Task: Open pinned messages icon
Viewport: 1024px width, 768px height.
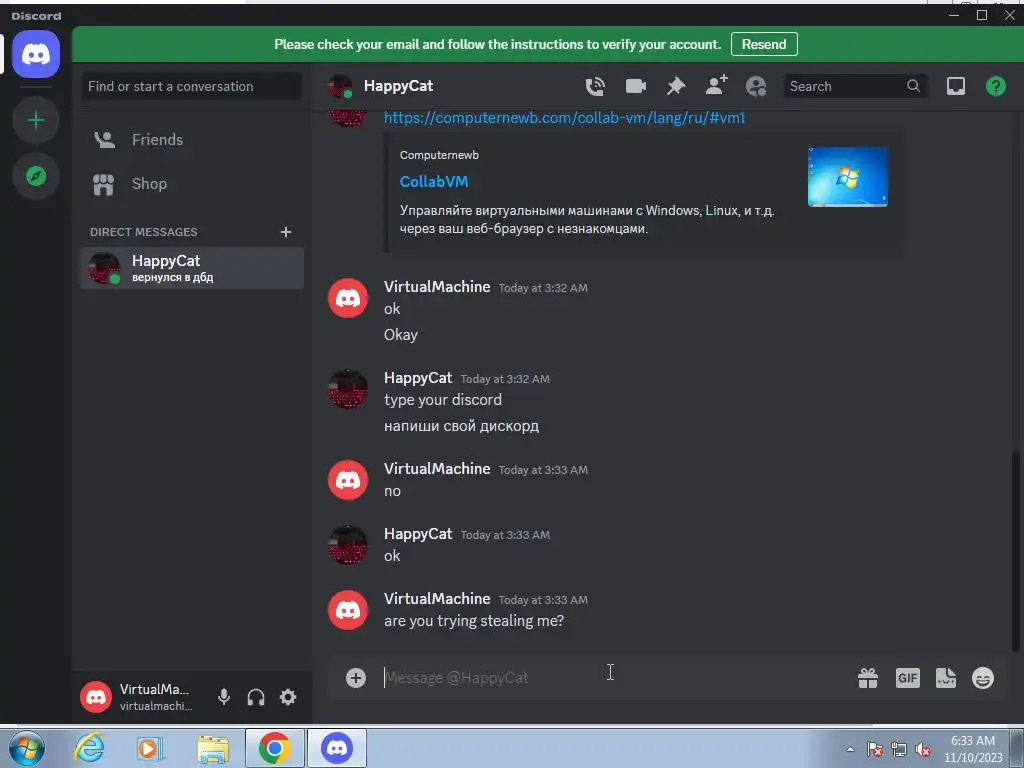Action: click(676, 86)
